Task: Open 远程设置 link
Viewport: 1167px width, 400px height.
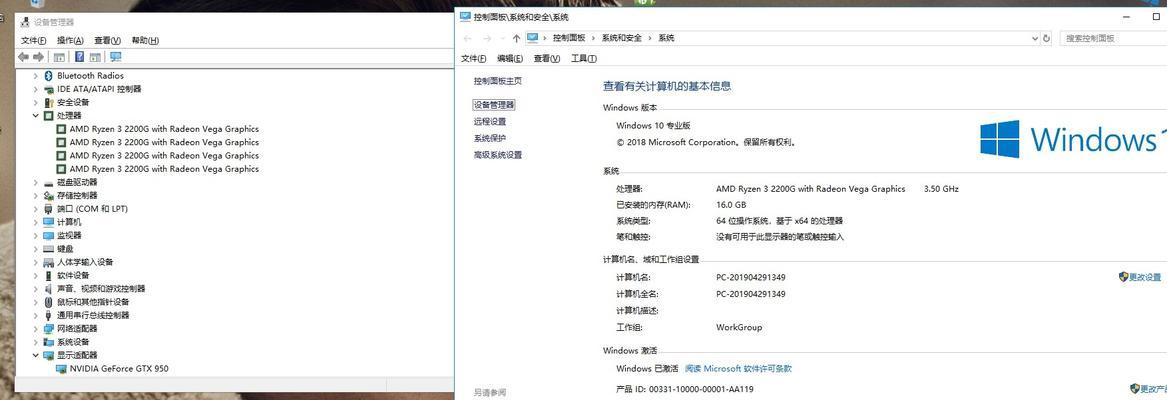Action: click(490, 121)
